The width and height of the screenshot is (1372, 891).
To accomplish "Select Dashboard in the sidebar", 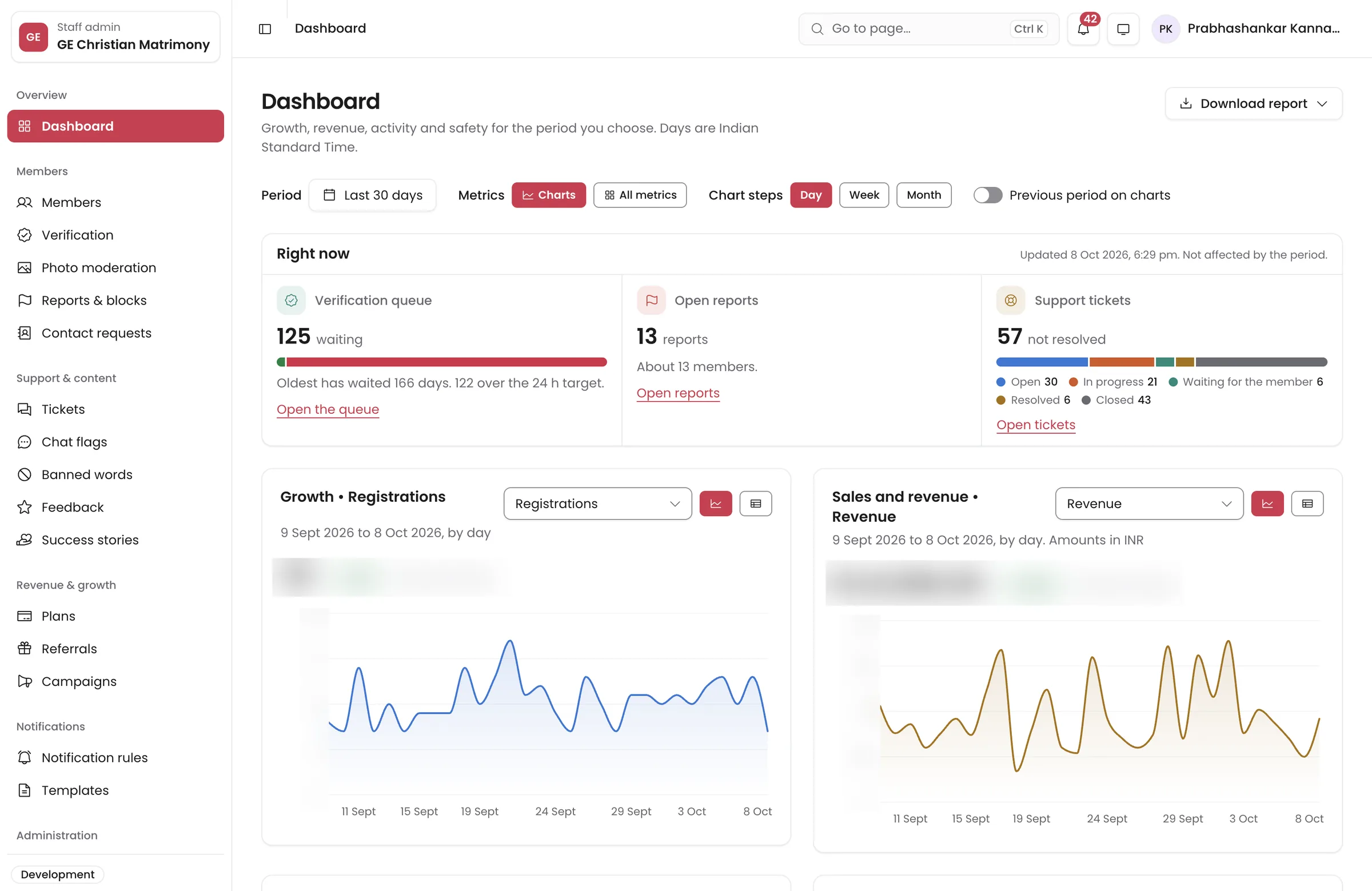I will [x=115, y=126].
